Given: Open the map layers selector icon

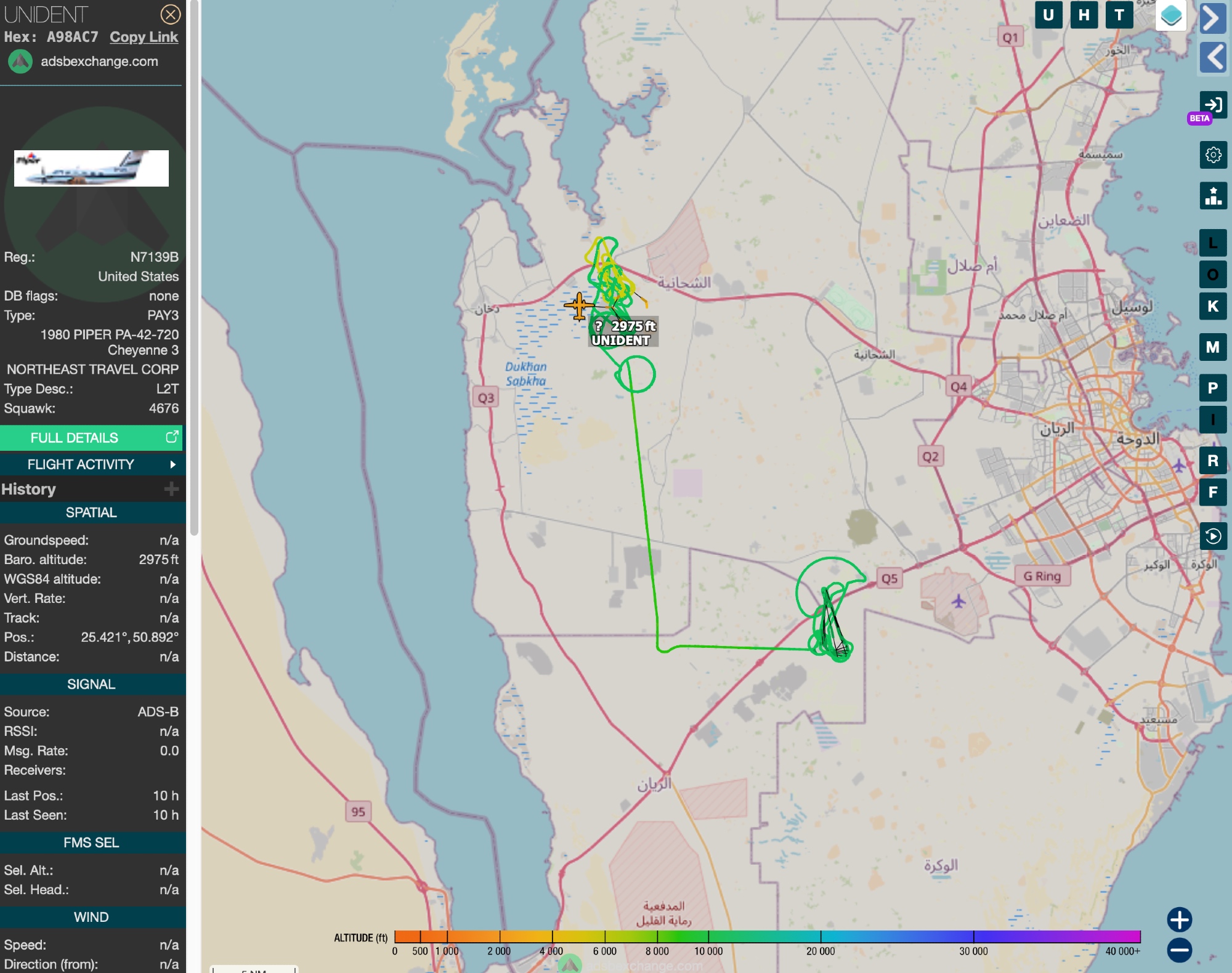Looking at the screenshot, I should pyautogui.click(x=1170, y=16).
